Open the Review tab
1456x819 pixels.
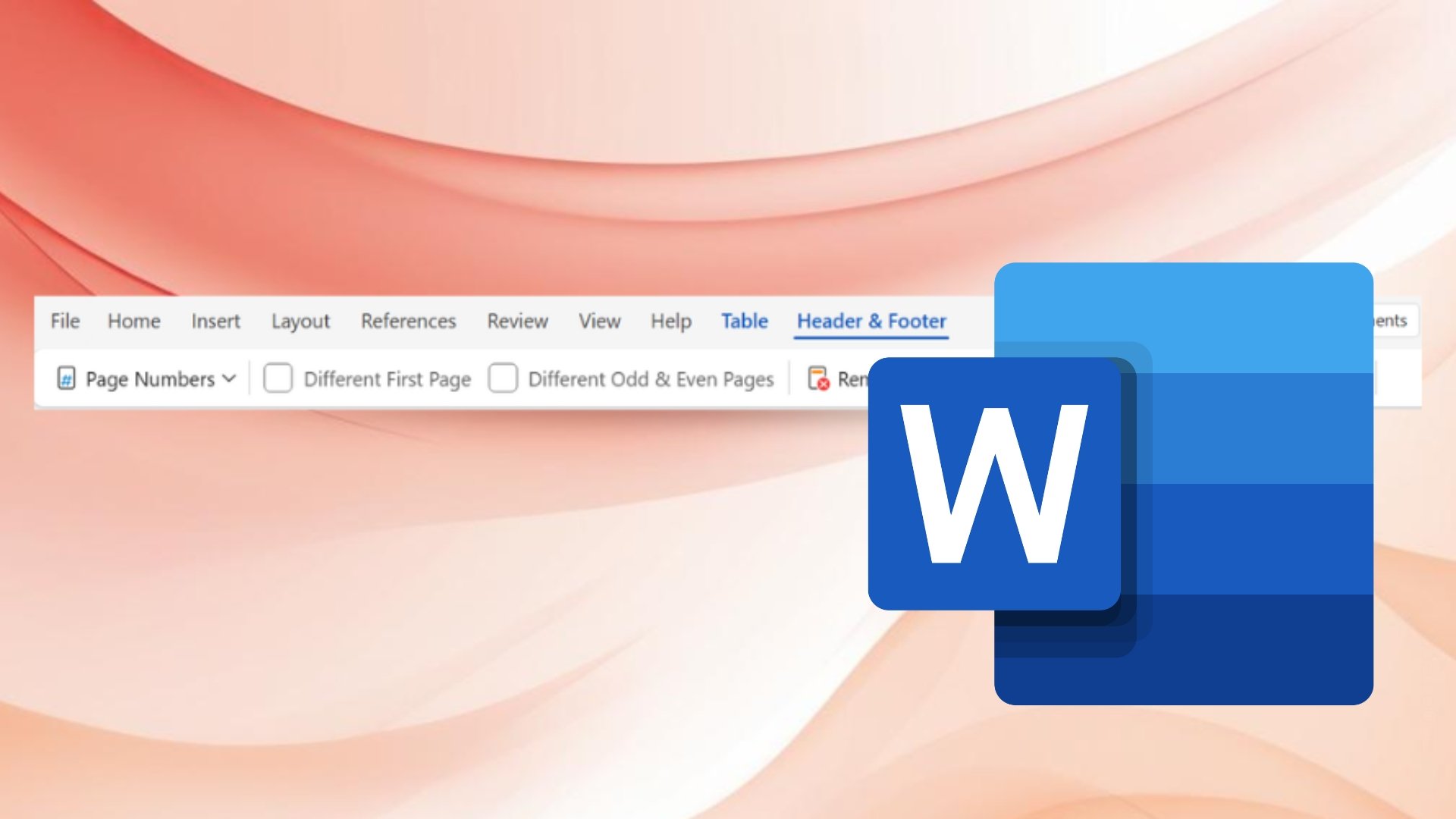(x=517, y=321)
